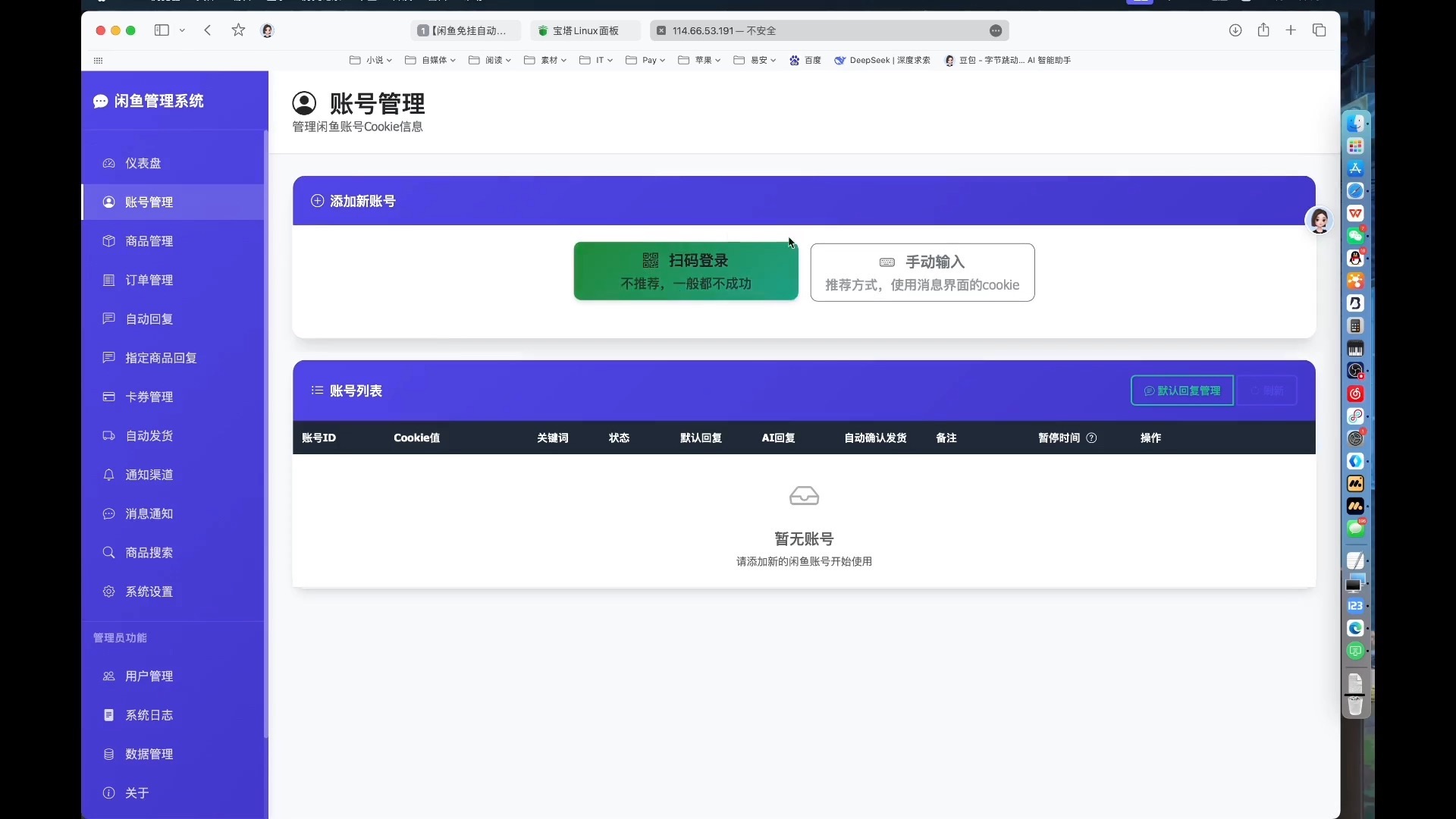Screen dimensions: 1456x819
Task: Click the floating avatar assistant icon
Action: pyautogui.click(x=1319, y=221)
